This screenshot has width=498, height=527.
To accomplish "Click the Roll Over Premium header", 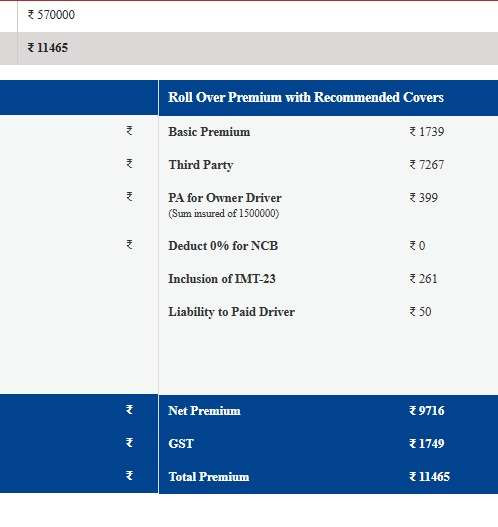I will tap(306, 97).
